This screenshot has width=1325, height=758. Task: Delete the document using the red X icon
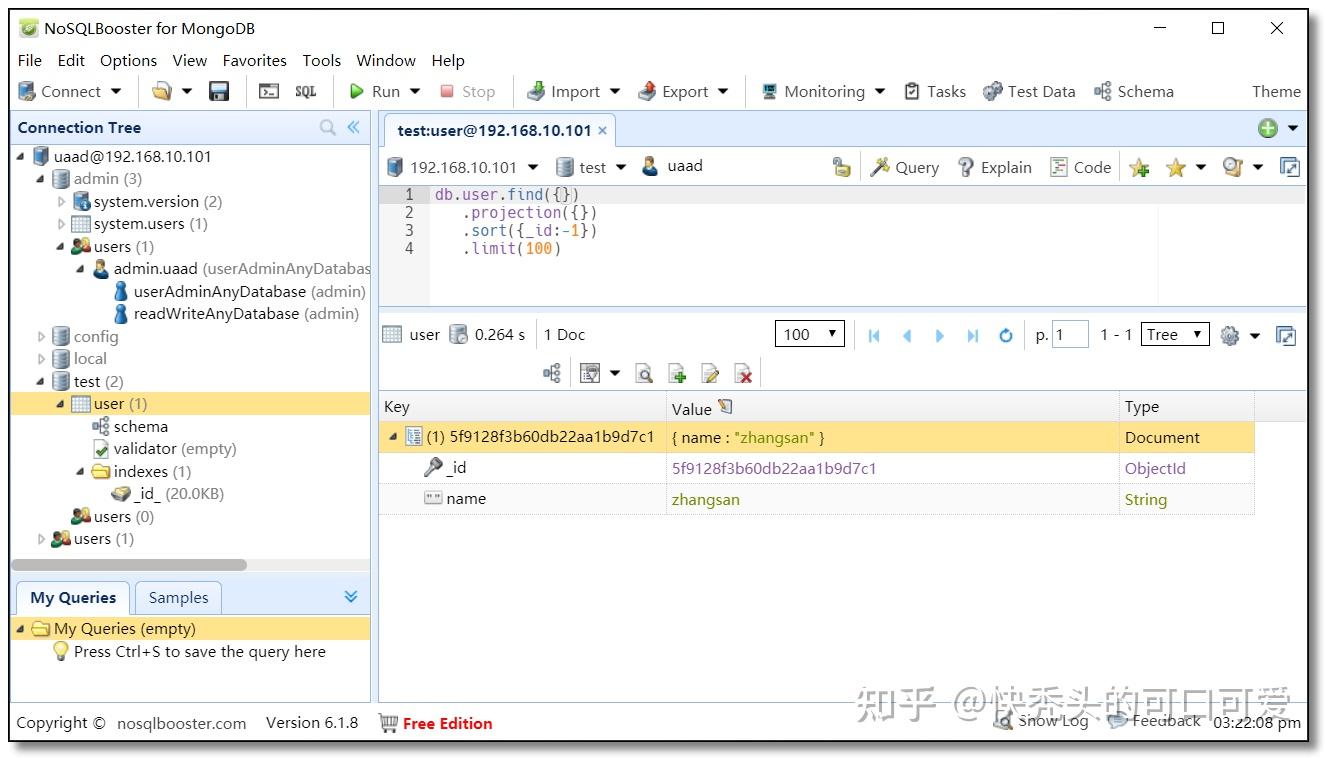[x=742, y=372]
